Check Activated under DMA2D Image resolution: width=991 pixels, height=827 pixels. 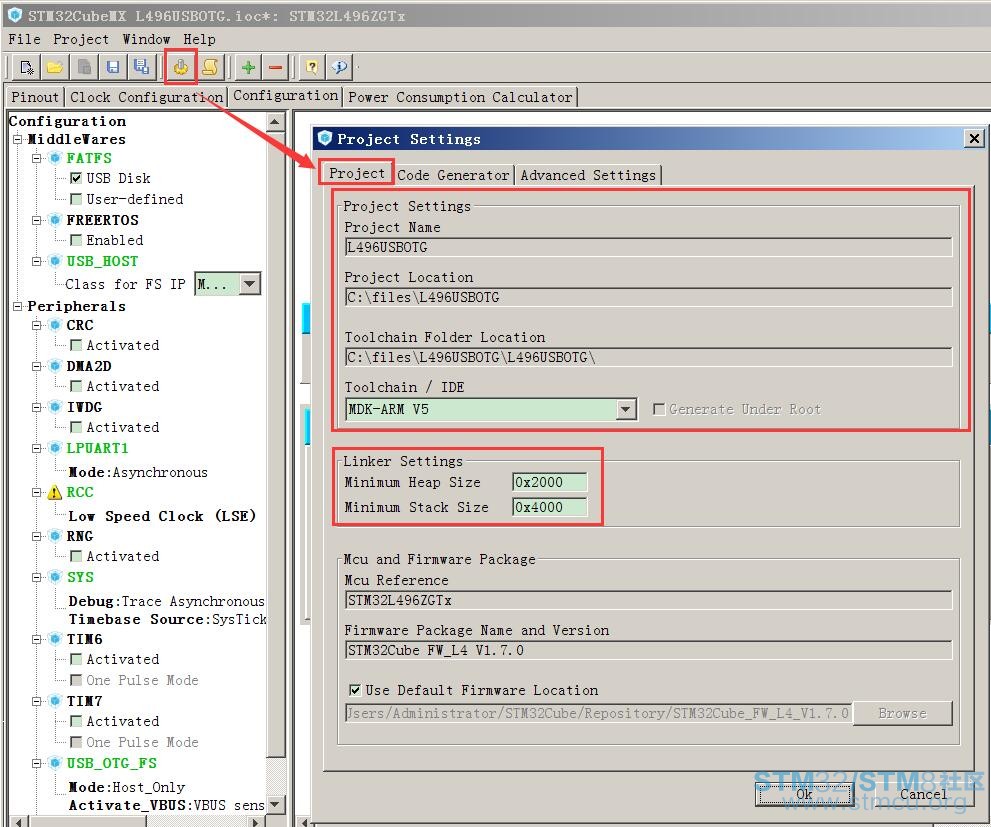tap(76, 386)
